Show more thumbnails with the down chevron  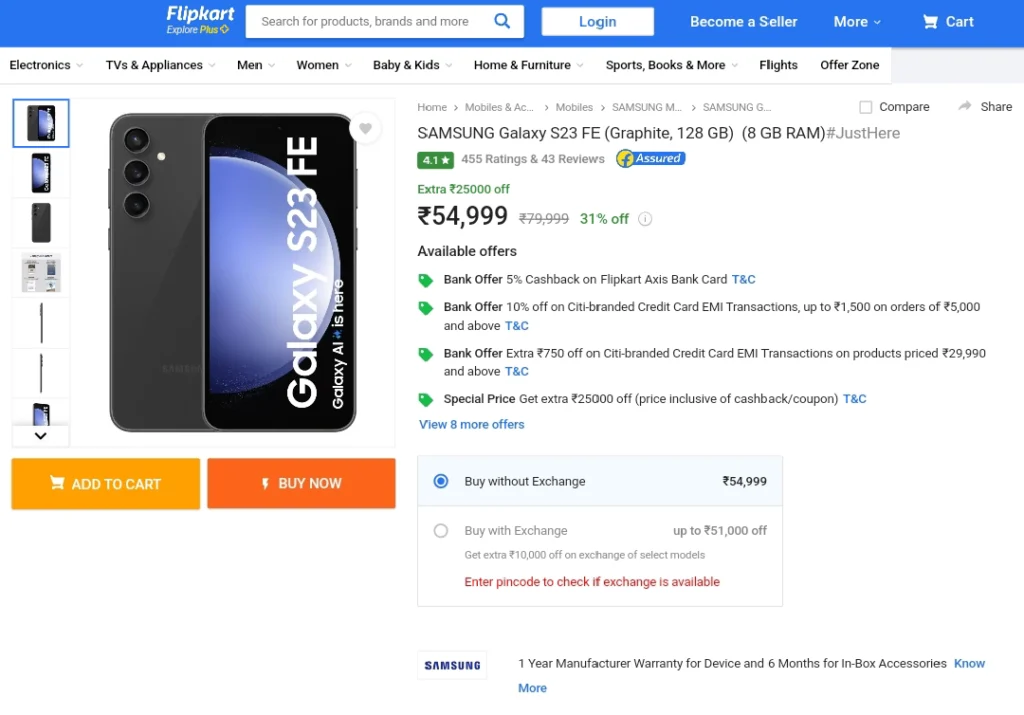point(40,436)
